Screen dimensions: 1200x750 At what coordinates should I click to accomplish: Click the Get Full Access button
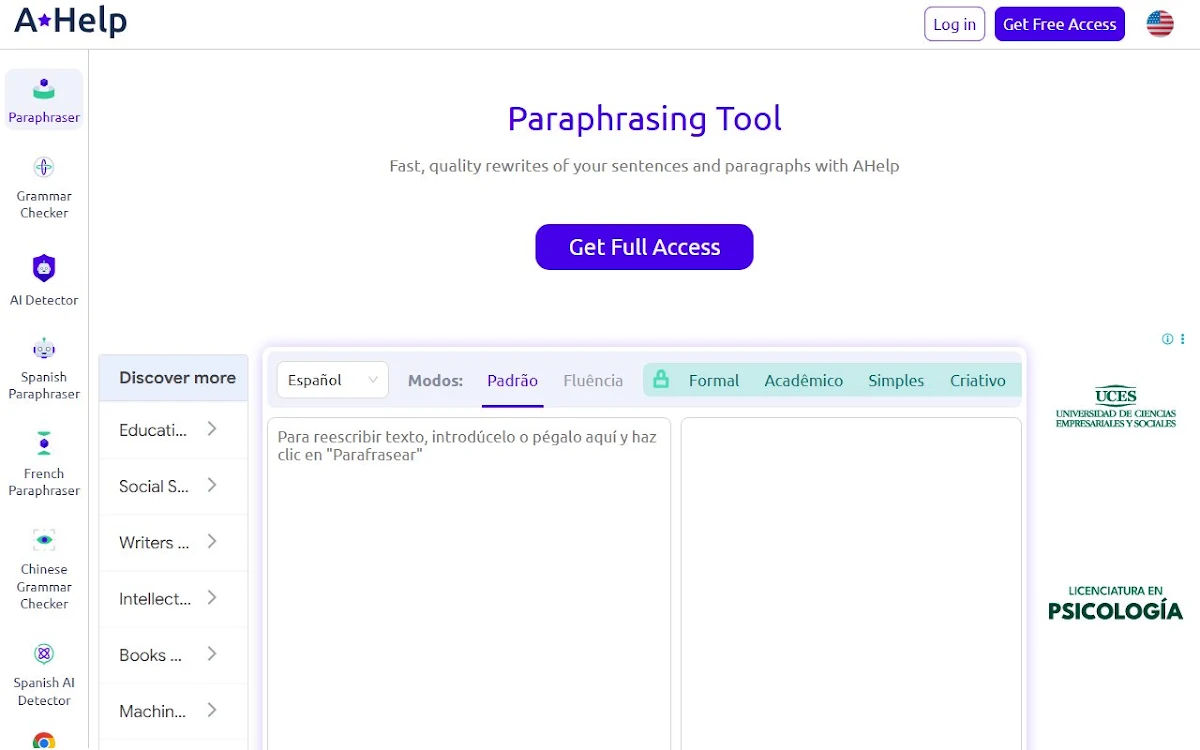(644, 247)
